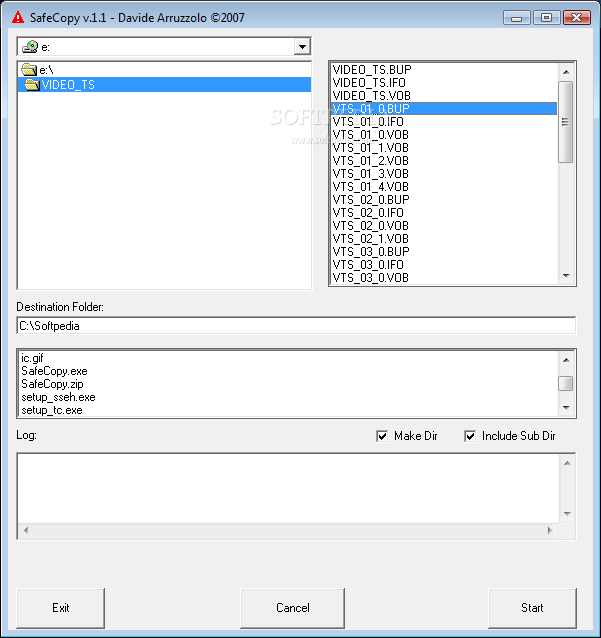Uncheck the Include Sub Dir checkbox
Image resolution: width=601 pixels, height=638 pixels.
[x=470, y=436]
